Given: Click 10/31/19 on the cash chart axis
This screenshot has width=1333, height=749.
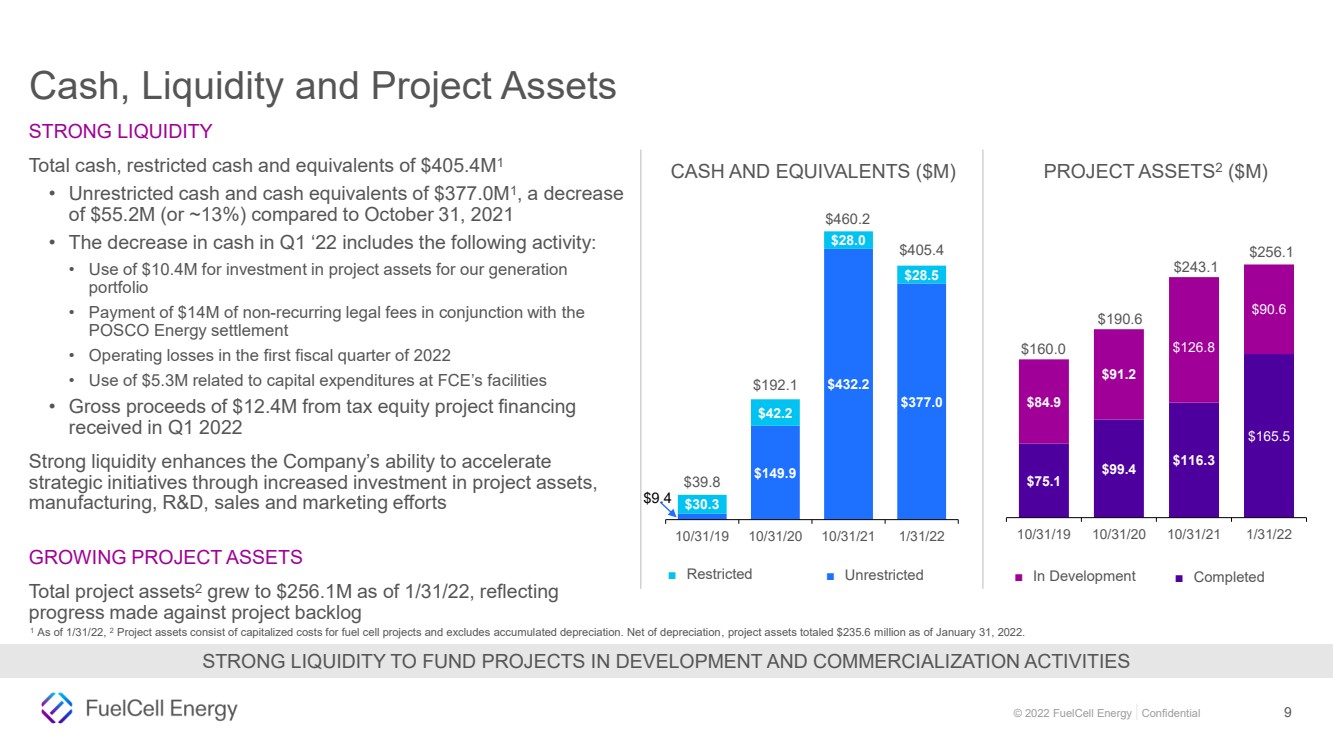Looking at the screenshot, I should [x=703, y=536].
